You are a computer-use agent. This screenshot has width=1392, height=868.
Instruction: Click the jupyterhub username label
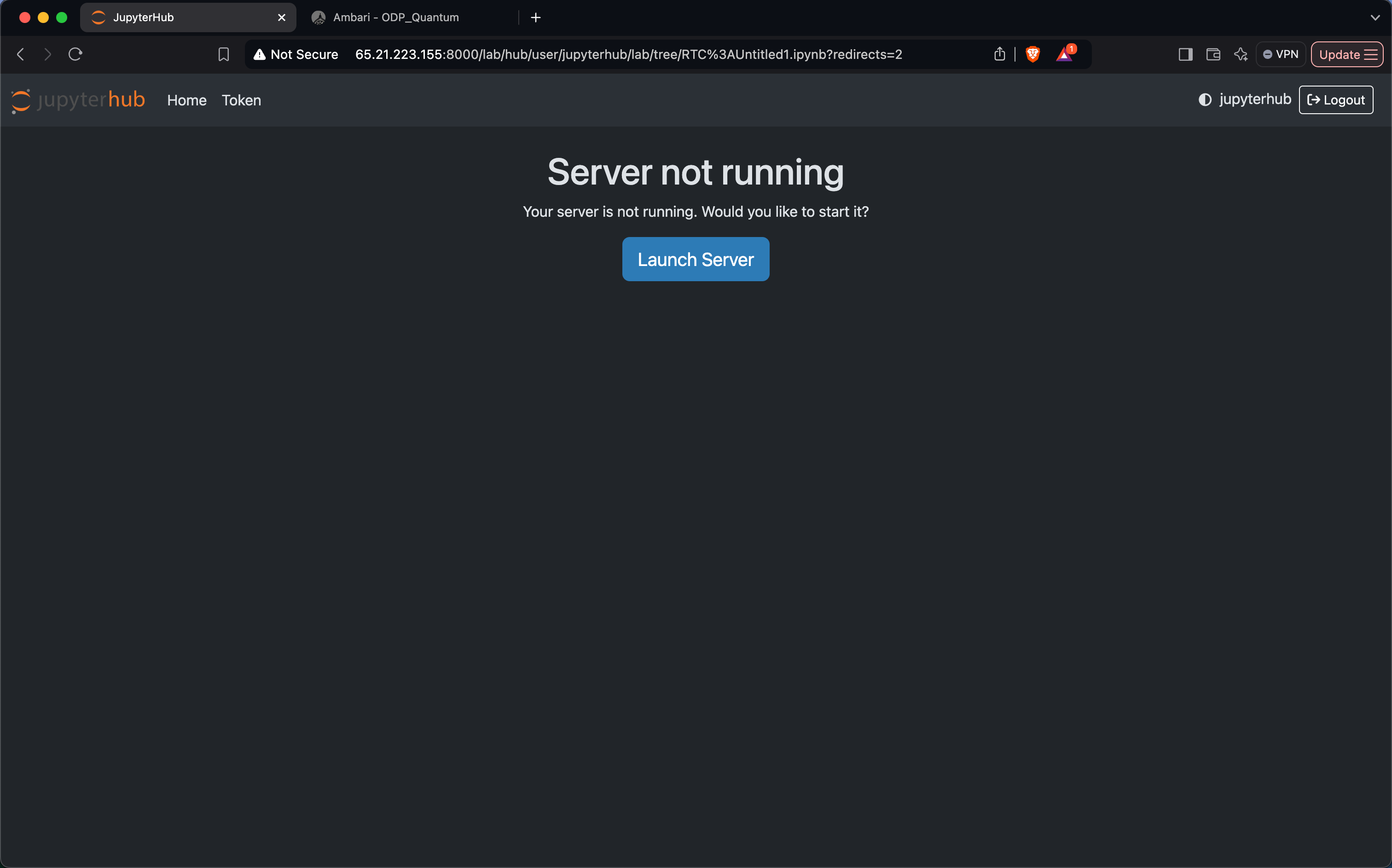click(x=1255, y=99)
